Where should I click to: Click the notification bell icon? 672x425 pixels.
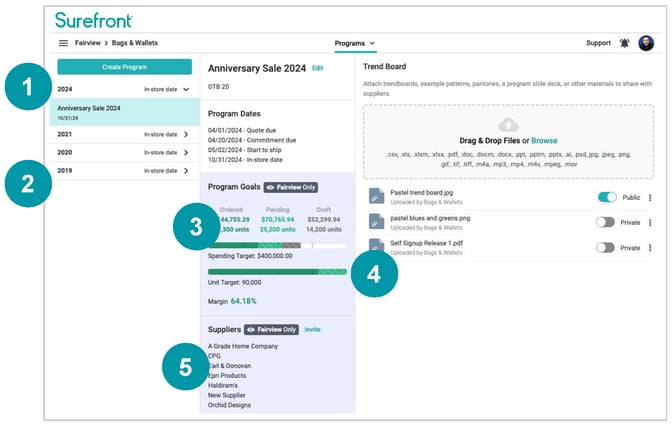(x=625, y=44)
